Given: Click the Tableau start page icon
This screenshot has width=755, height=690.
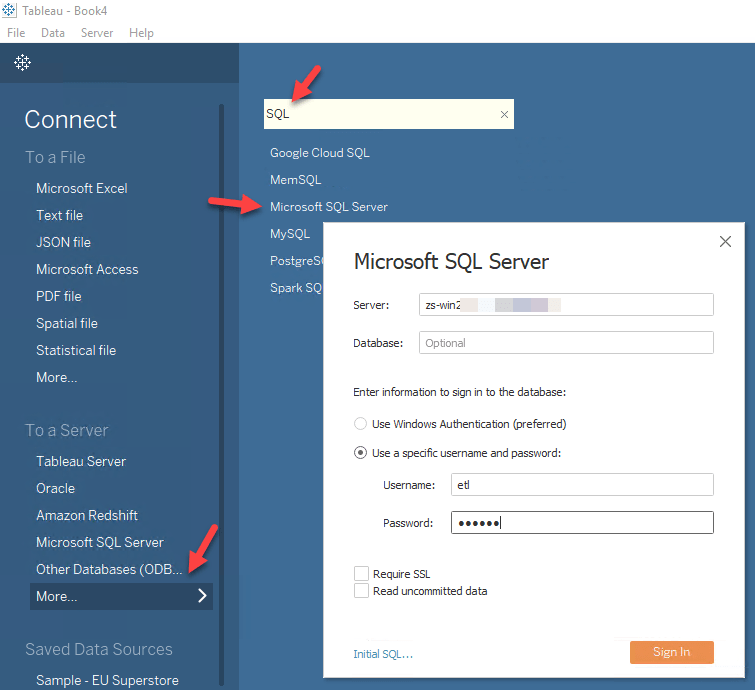Looking at the screenshot, I should pos(22,63).
